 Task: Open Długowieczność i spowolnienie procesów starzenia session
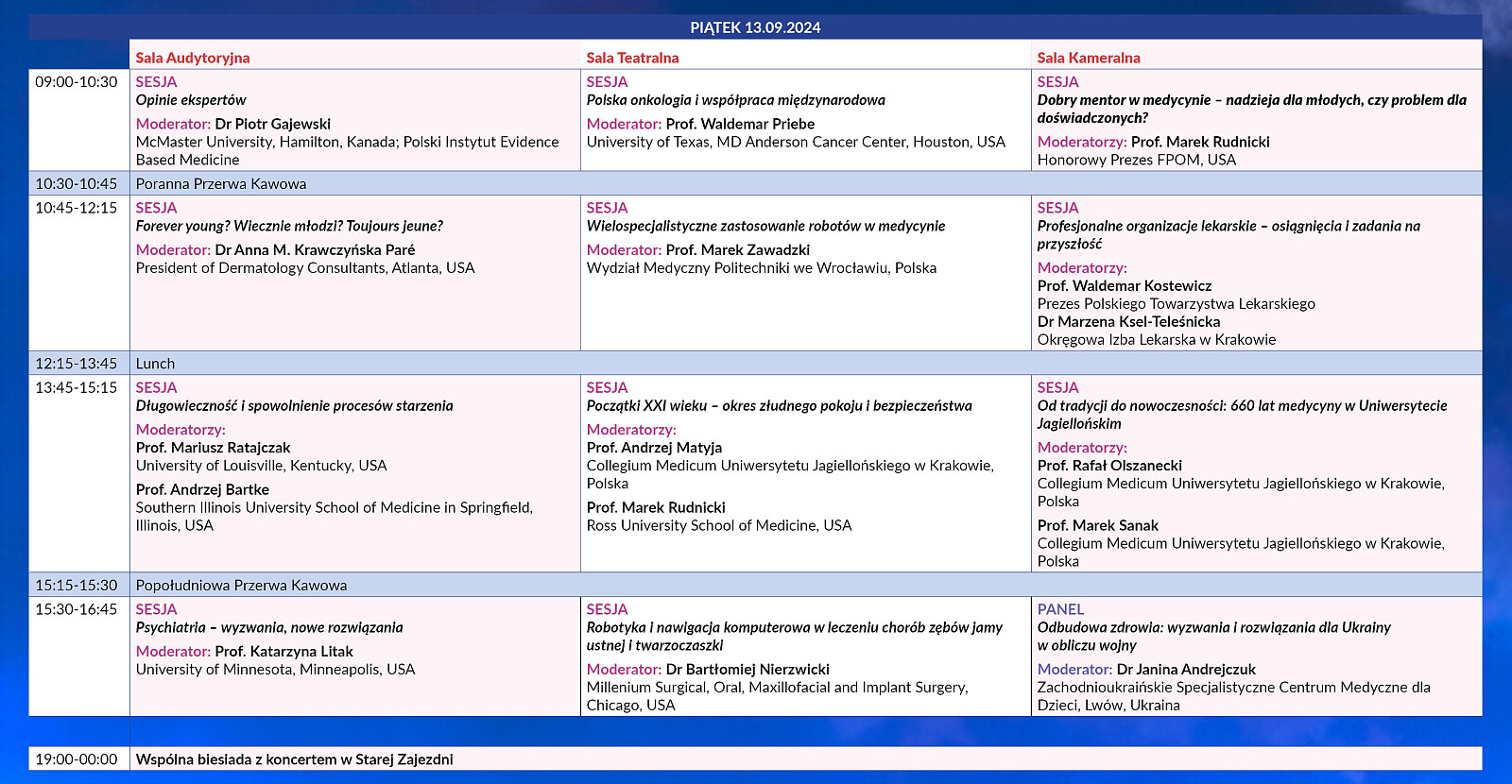[294, 406]
